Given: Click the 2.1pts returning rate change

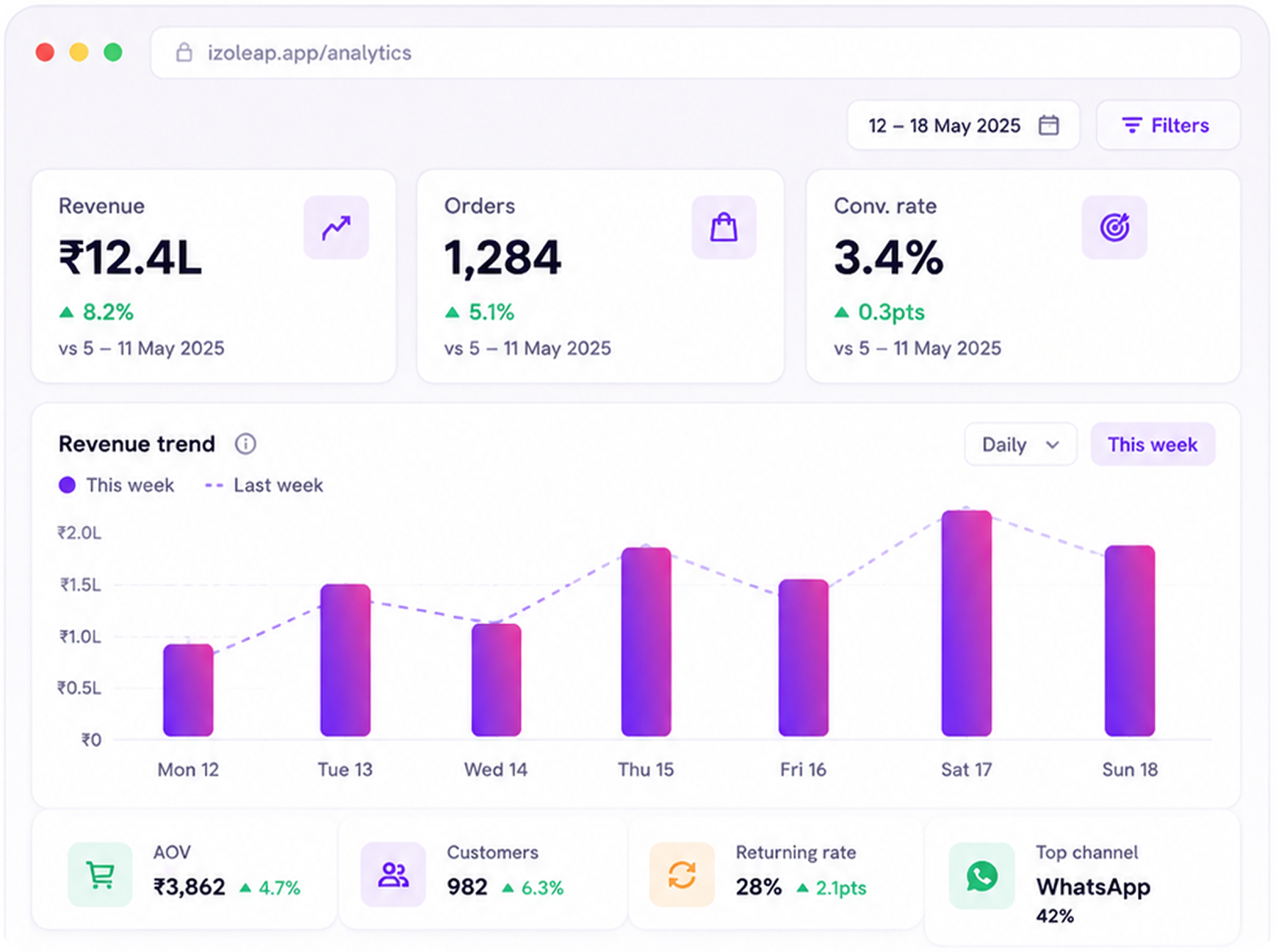Looking at the screenshot, I should 841,888.
